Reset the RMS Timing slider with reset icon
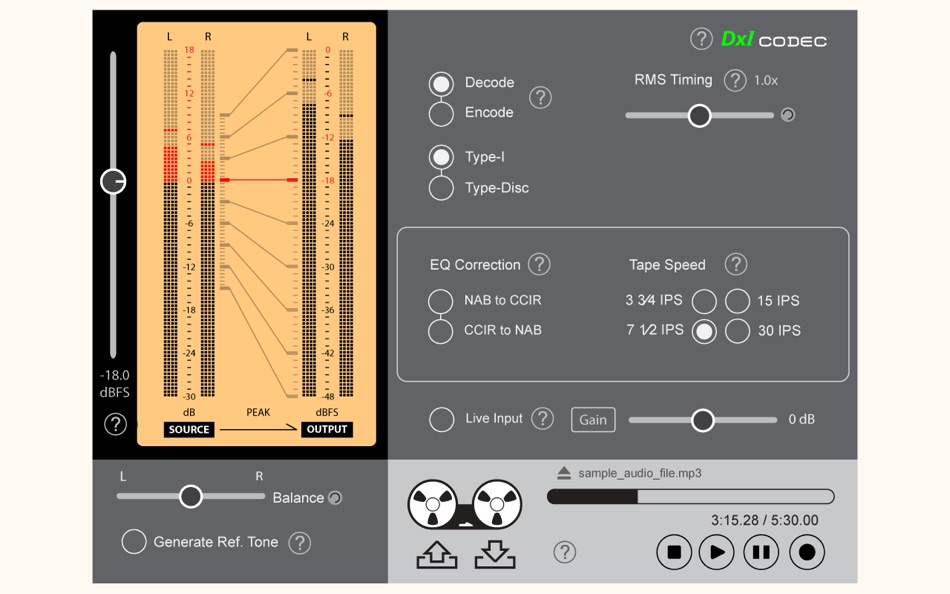The height and width of the screenshot is (594, 950). coord(788,115)
